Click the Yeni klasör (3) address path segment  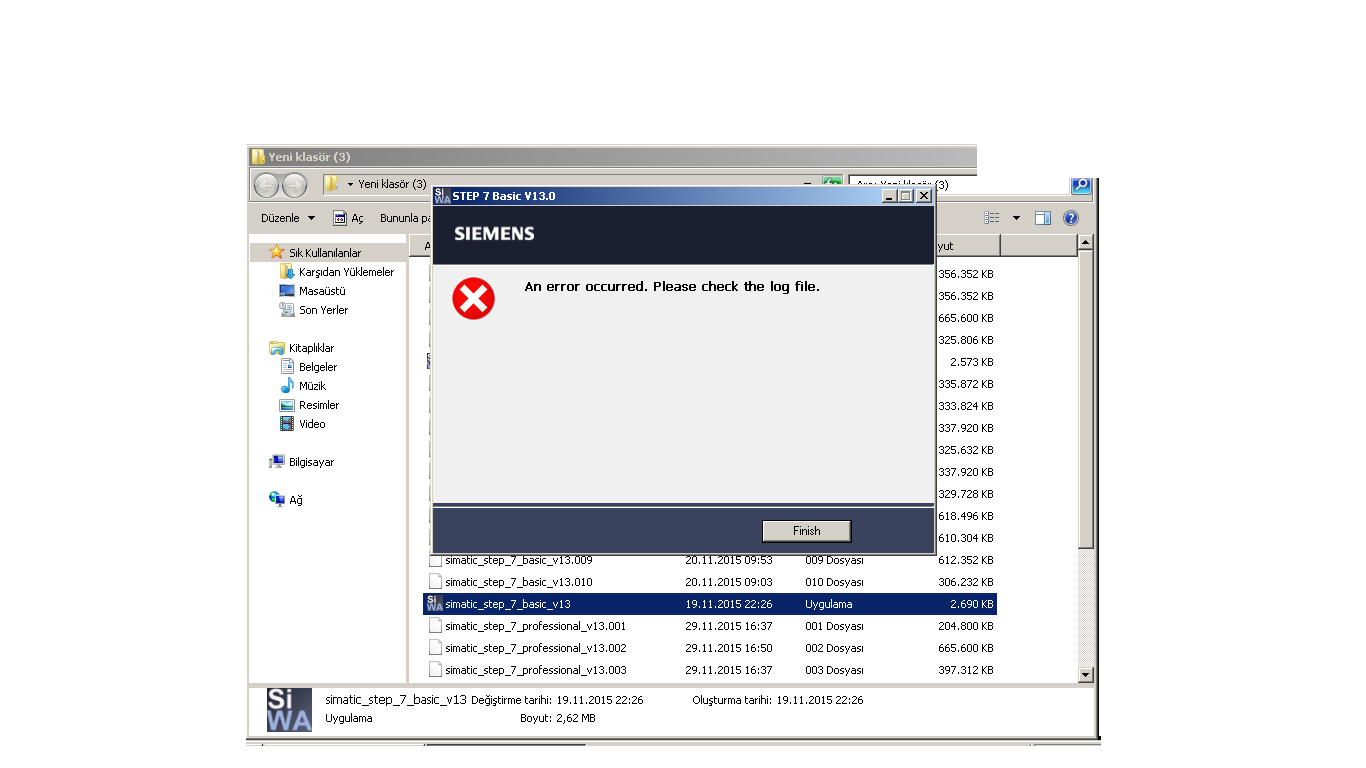tap(392, 185)
